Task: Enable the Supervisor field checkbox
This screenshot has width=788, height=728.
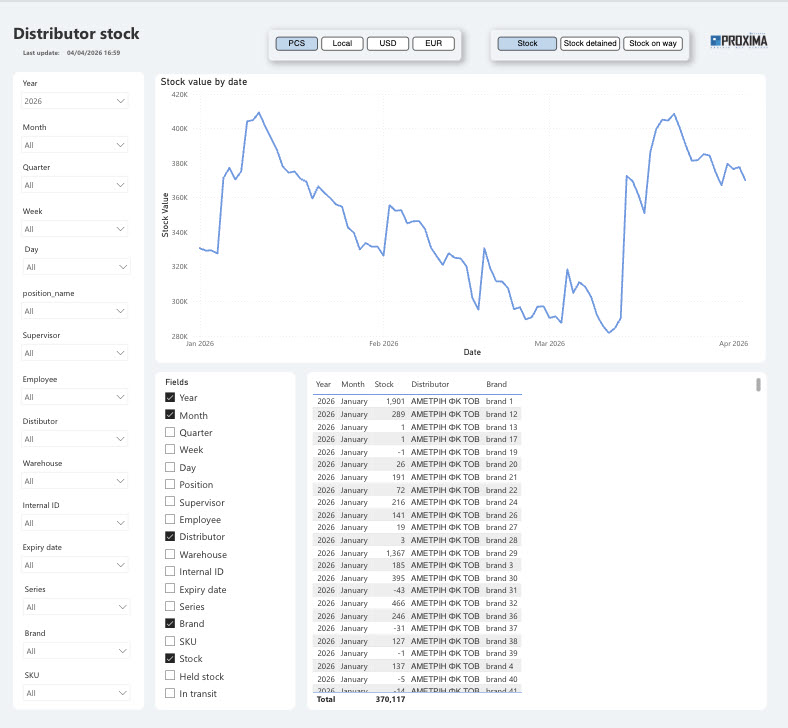Action: [170, 501]
